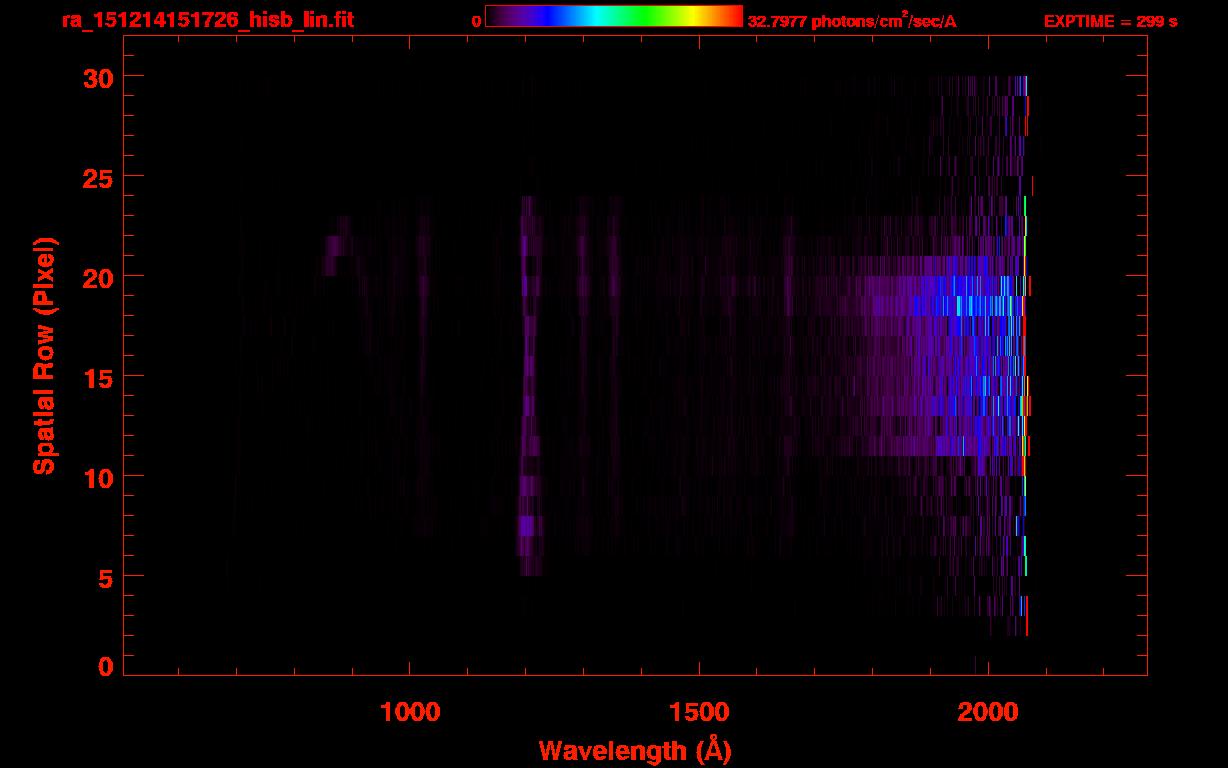Image resolution: width=1228 pixels, height=768 pixels.
Task: Click the colorbar minimum value 0
Action: click(477, 22)
